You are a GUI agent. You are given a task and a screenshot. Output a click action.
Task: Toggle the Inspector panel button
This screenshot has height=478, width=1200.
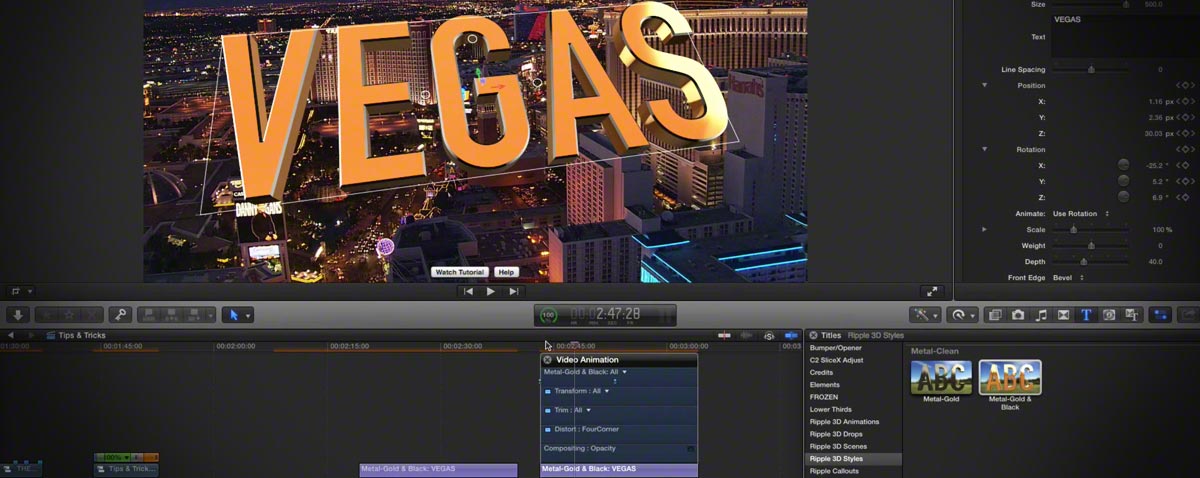coord(1161,315)
